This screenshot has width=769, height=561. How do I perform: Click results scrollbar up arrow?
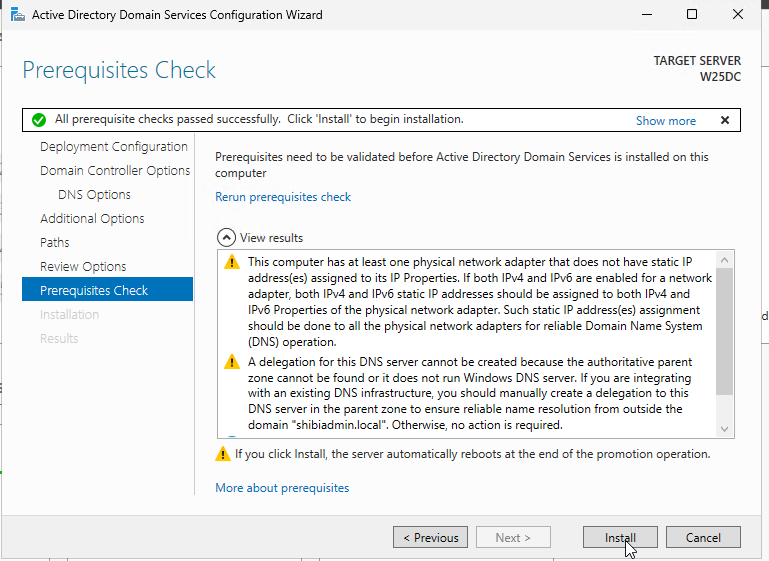click(724, 260)
